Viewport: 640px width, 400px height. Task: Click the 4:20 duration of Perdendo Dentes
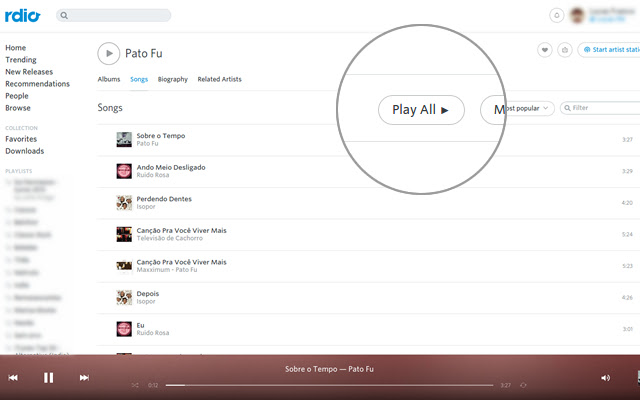point(627,203)
